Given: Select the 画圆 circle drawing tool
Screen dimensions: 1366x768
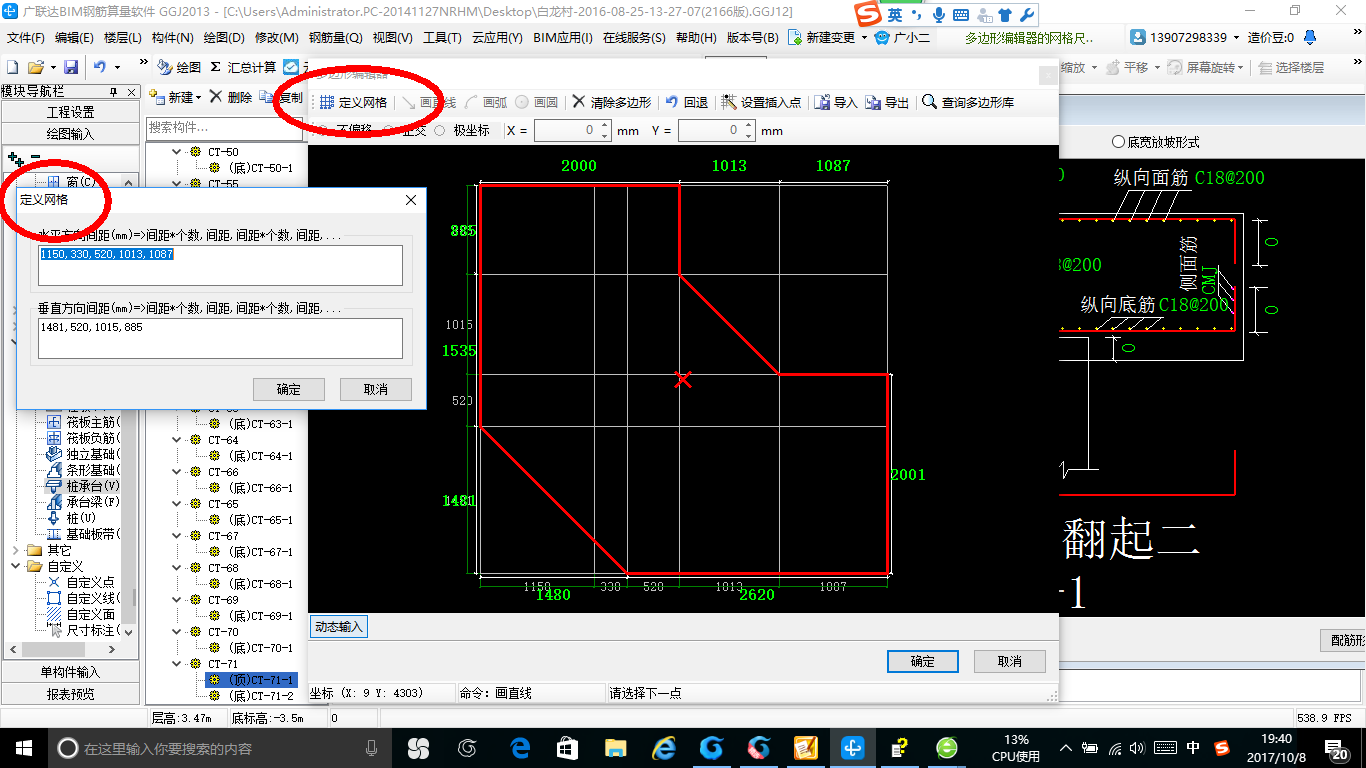Looking at the screenshot, I should (537, 102).
